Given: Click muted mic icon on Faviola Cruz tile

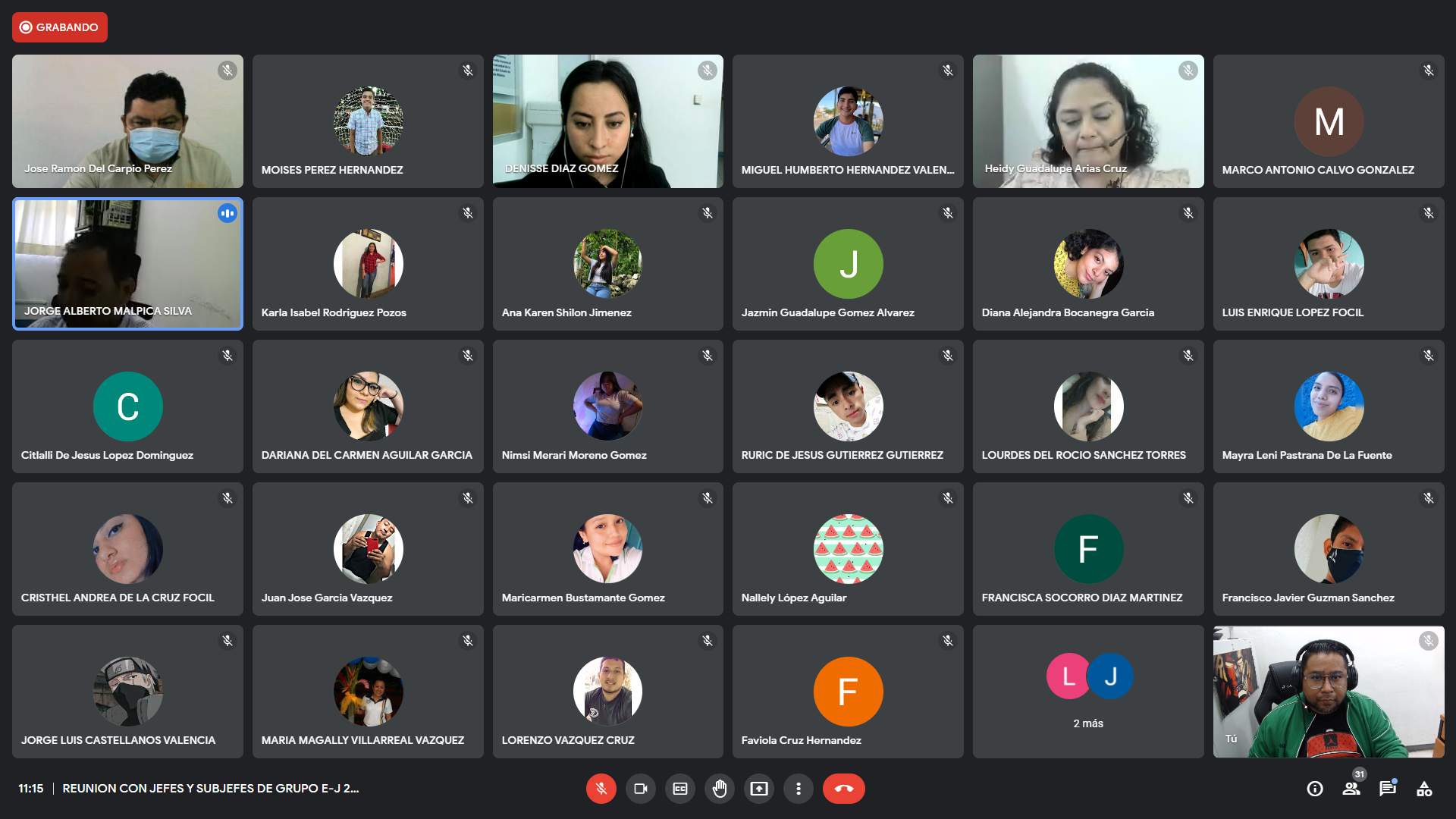Looking at the screenshot, I should click(x=948, y=641).
